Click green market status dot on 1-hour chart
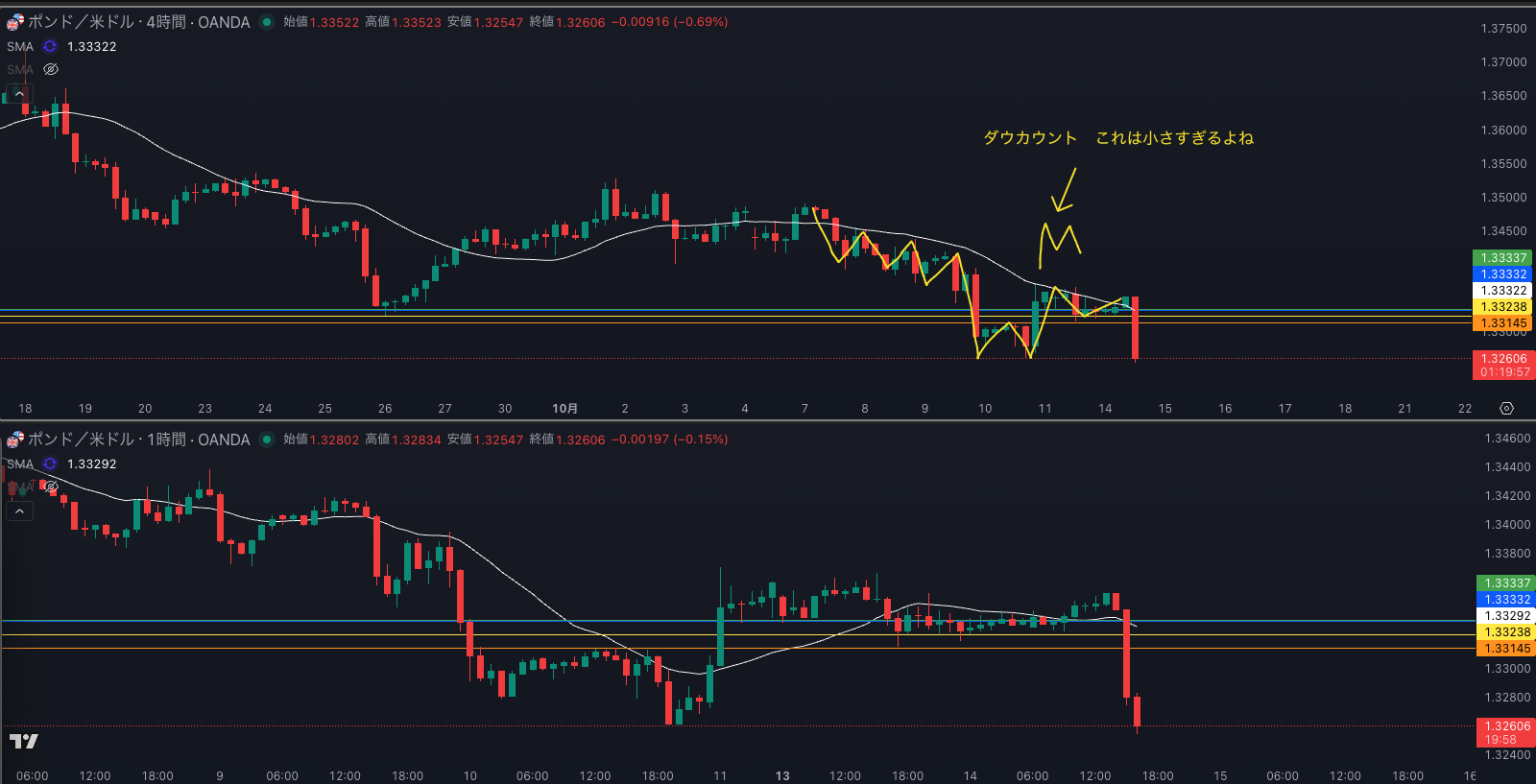 [267, 440]
